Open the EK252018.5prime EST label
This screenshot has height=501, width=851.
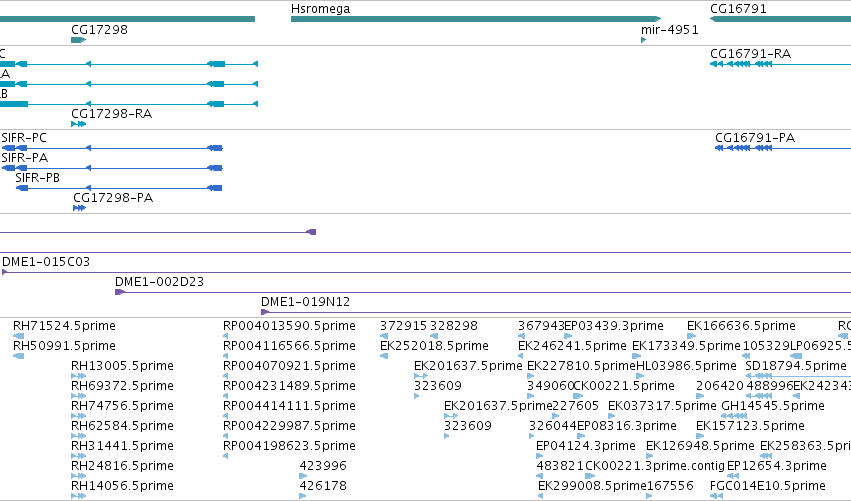point(435,346)
